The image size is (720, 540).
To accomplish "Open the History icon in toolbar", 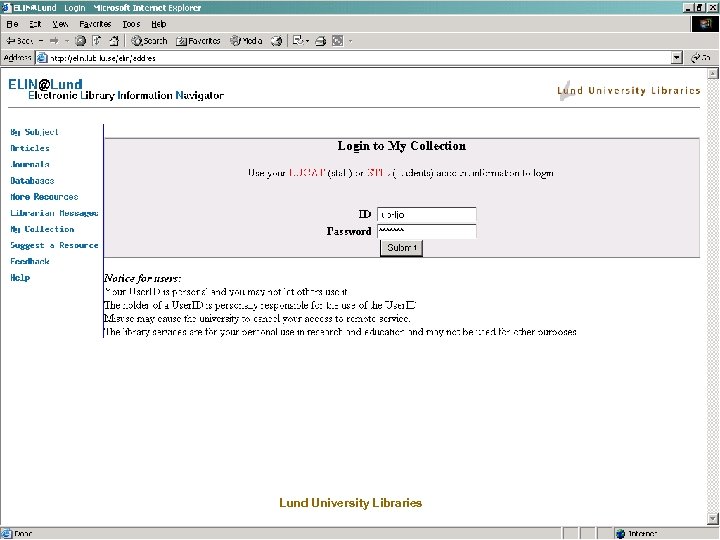I will tap(276, 41).
